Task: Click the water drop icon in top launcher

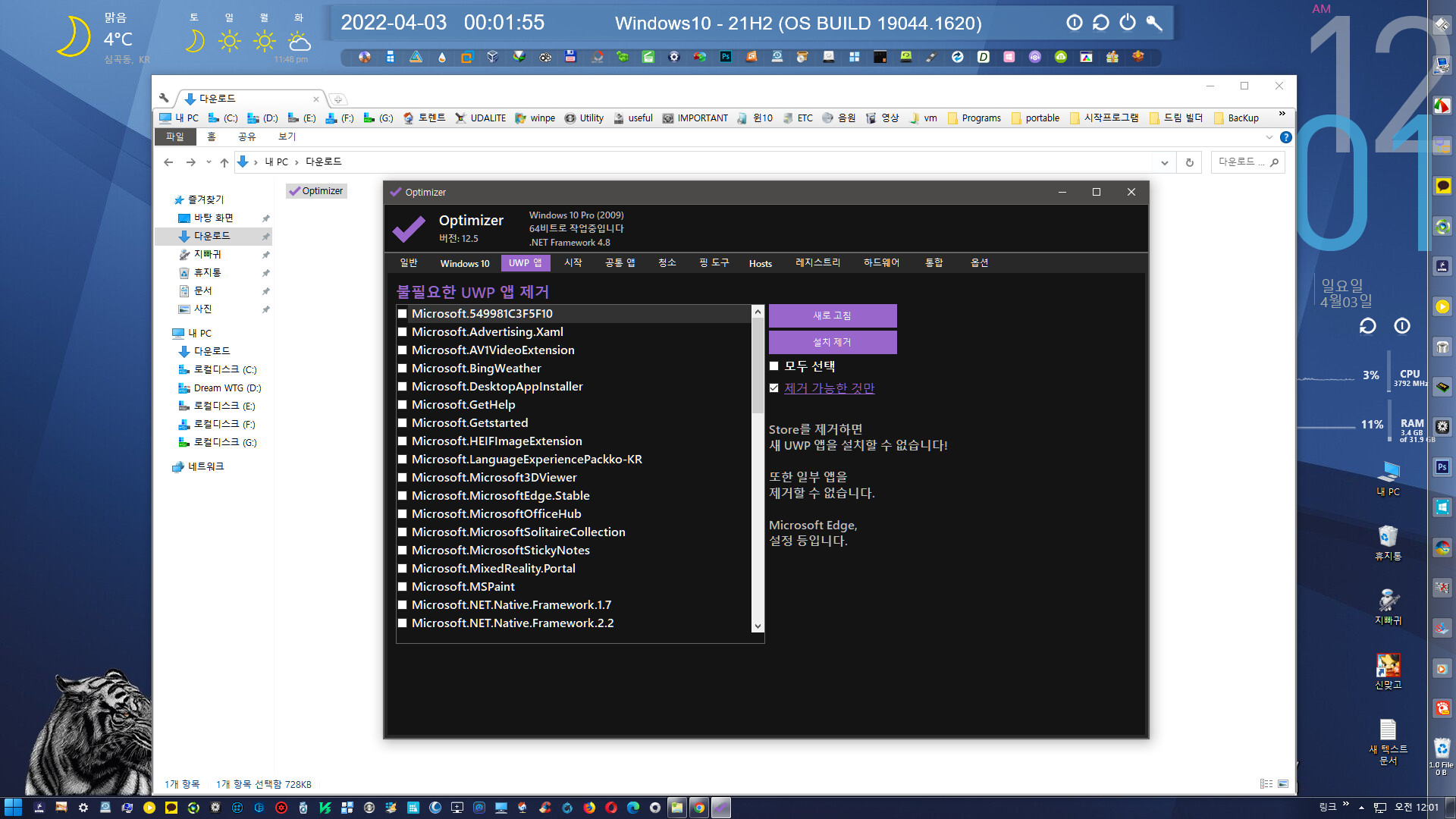Action: pyautogui.click(x=442, y=57)
